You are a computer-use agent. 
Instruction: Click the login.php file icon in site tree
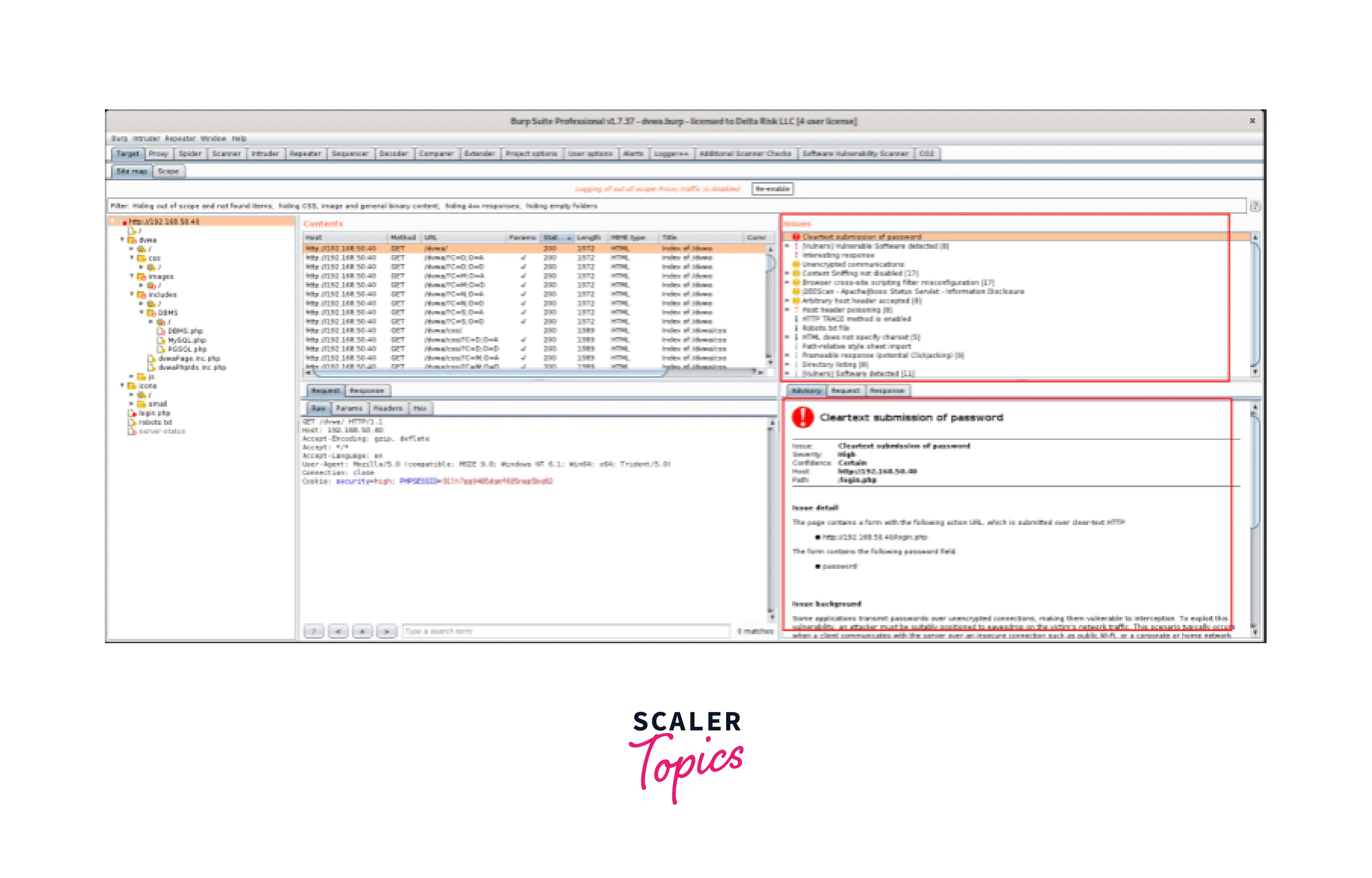tap(132, 413)
